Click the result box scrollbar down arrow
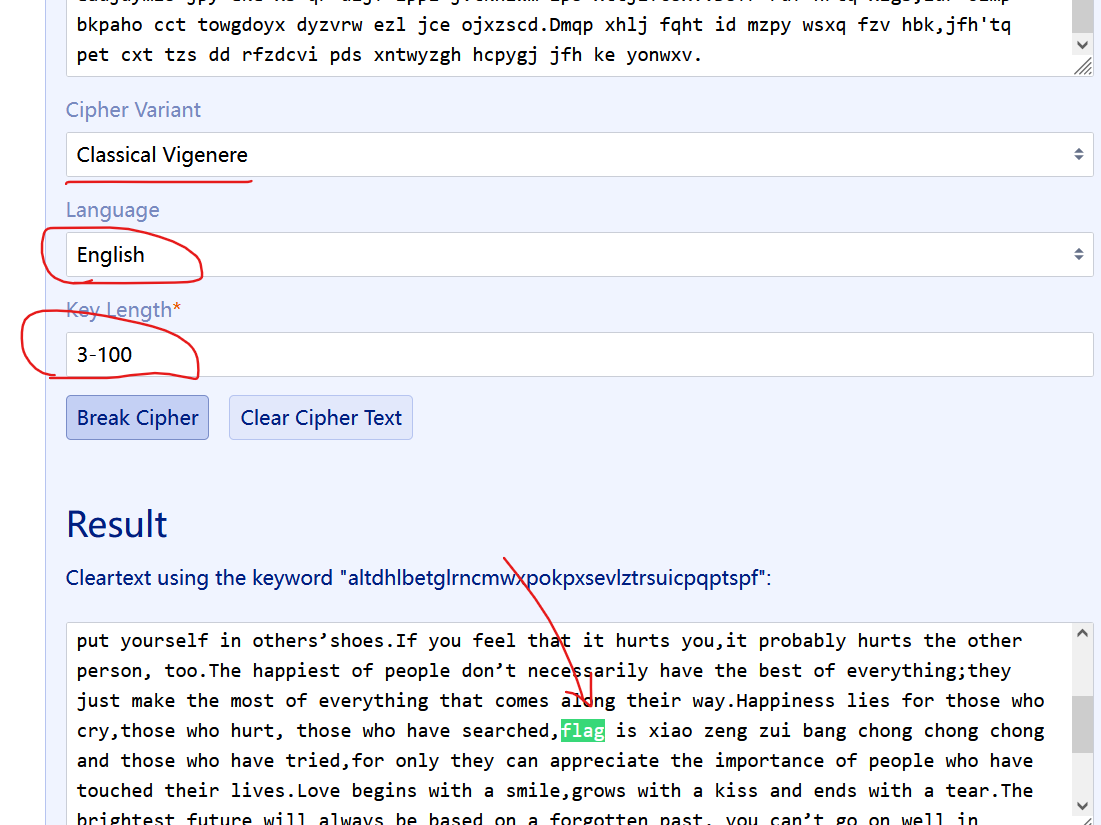 [x=1082, y=805]
